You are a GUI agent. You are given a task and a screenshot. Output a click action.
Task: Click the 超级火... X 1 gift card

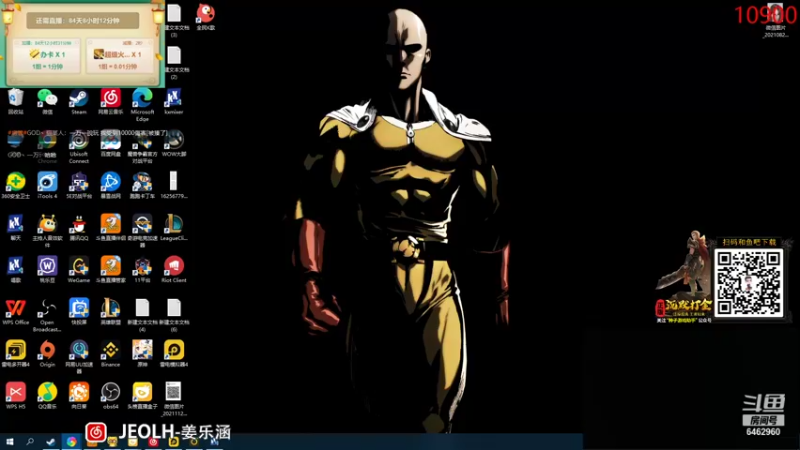click(x=118, y=56)
